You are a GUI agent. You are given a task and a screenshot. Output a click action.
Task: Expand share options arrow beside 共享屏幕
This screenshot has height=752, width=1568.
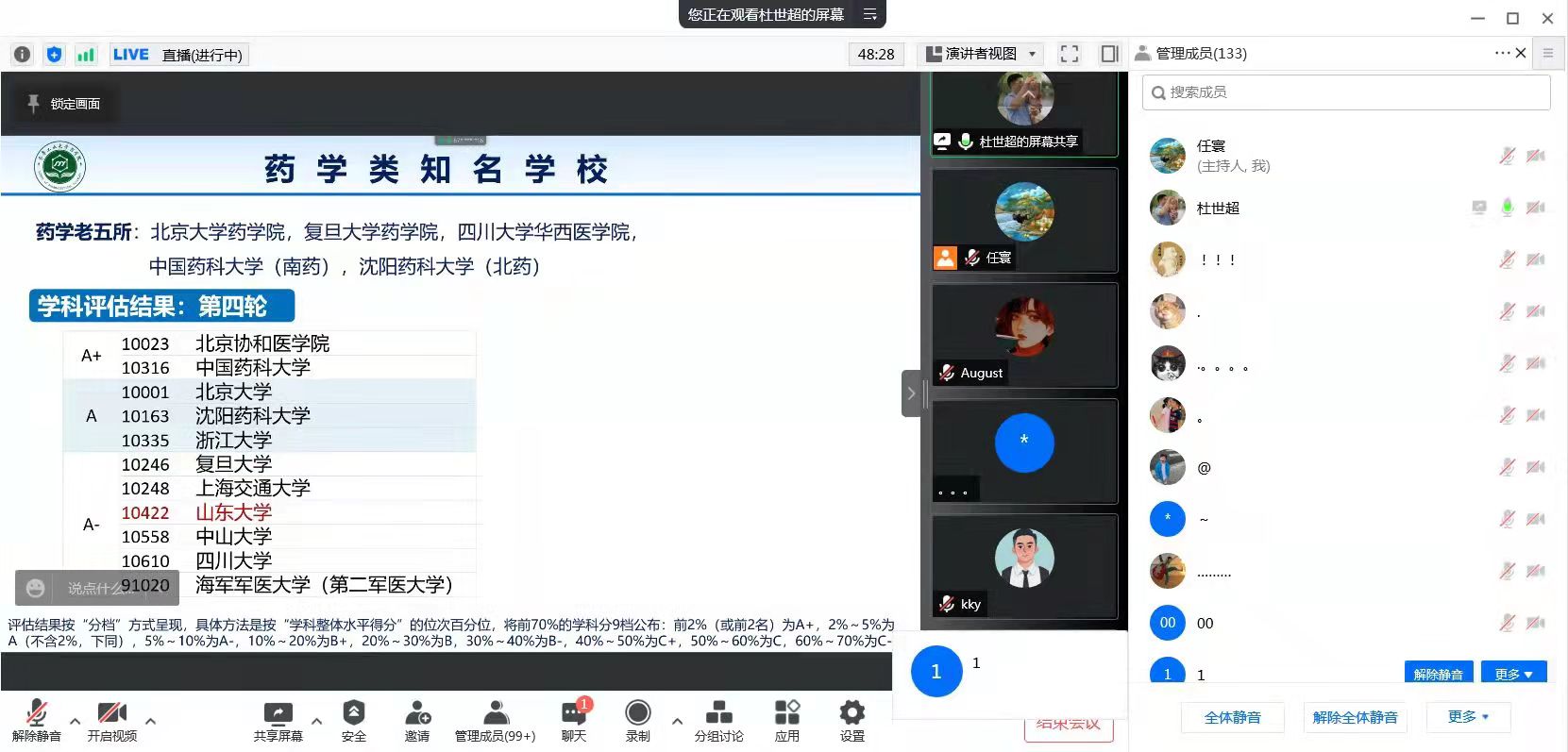click(317, 722)
